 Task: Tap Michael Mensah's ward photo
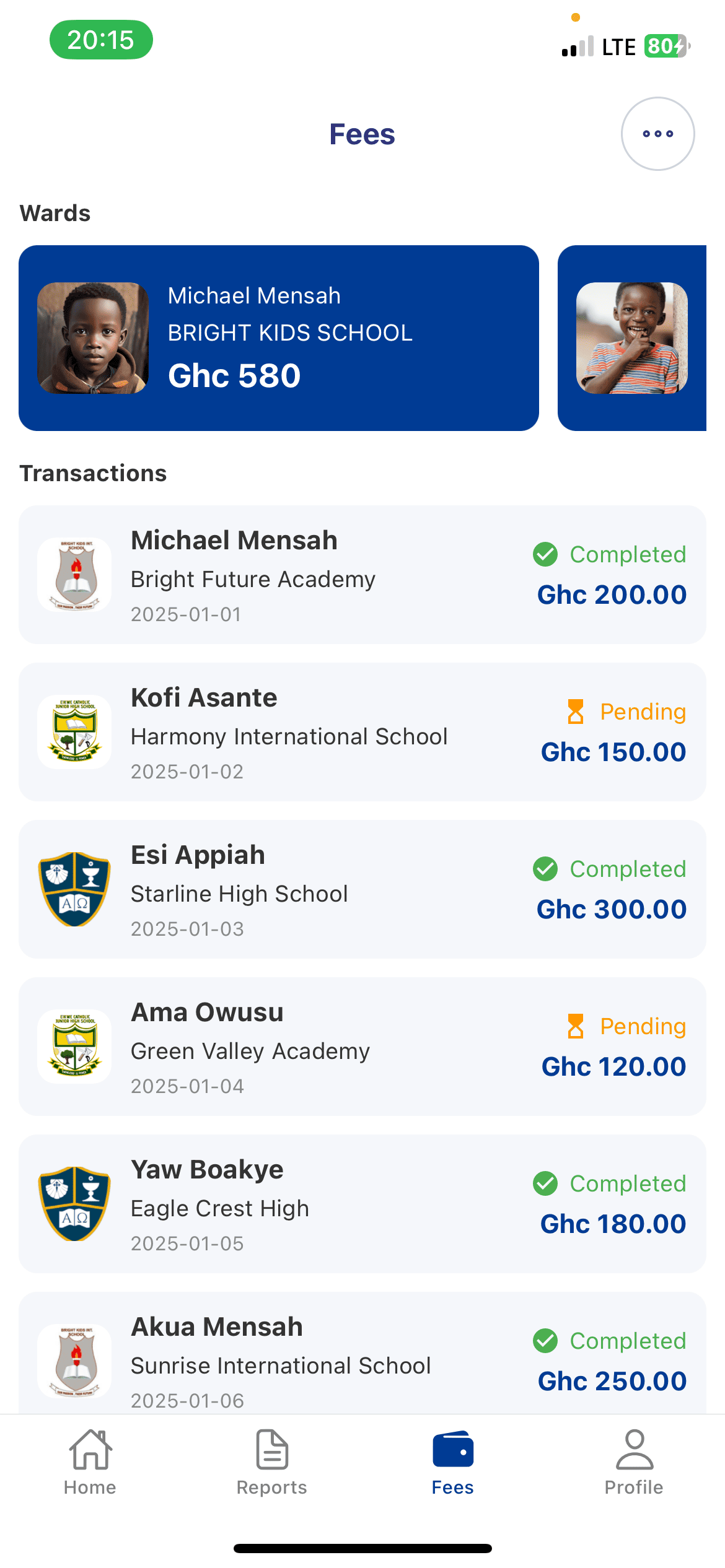click(x=93, y=338)
